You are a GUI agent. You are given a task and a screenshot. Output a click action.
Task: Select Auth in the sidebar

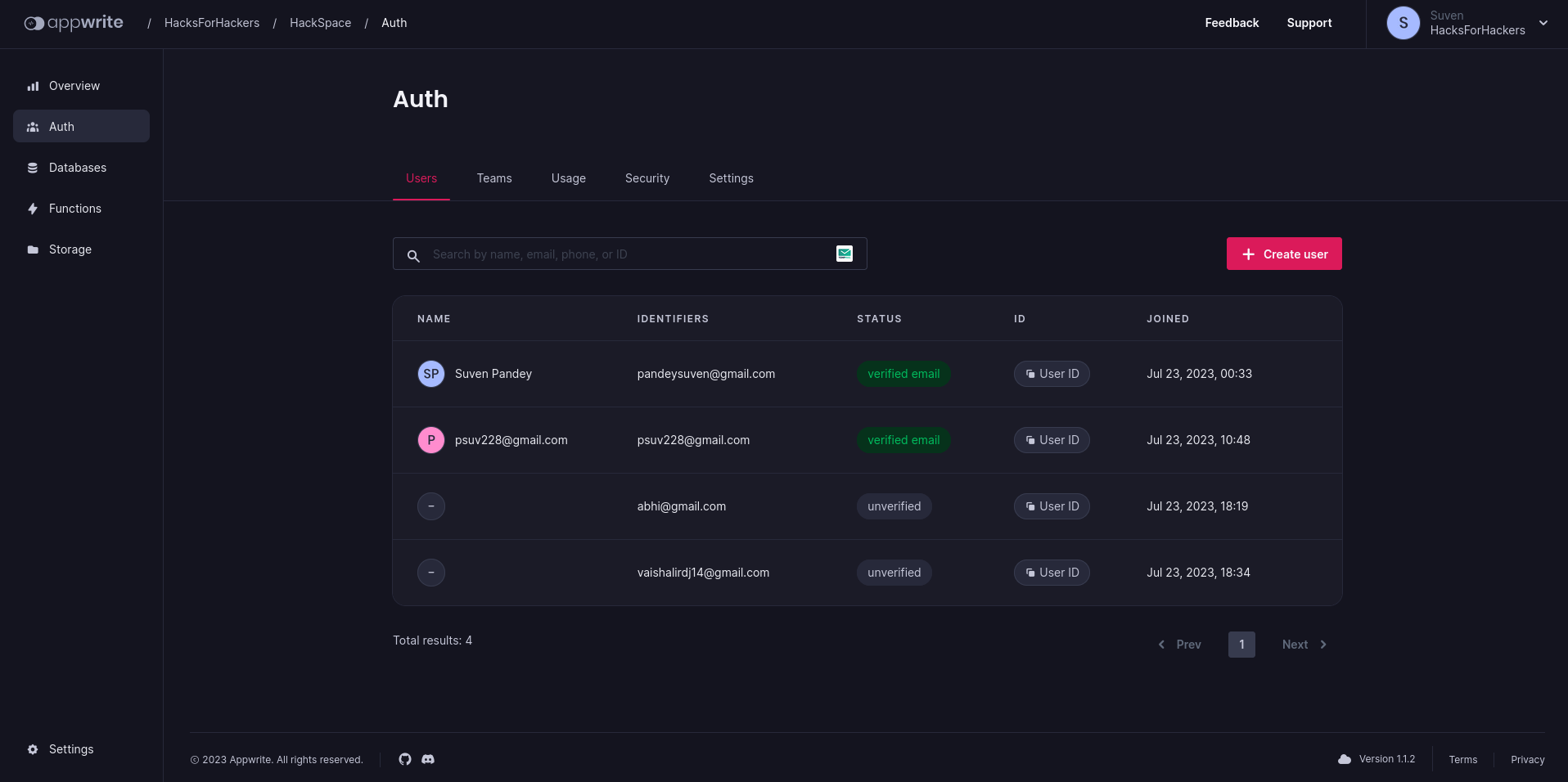(x=81, y=127)
